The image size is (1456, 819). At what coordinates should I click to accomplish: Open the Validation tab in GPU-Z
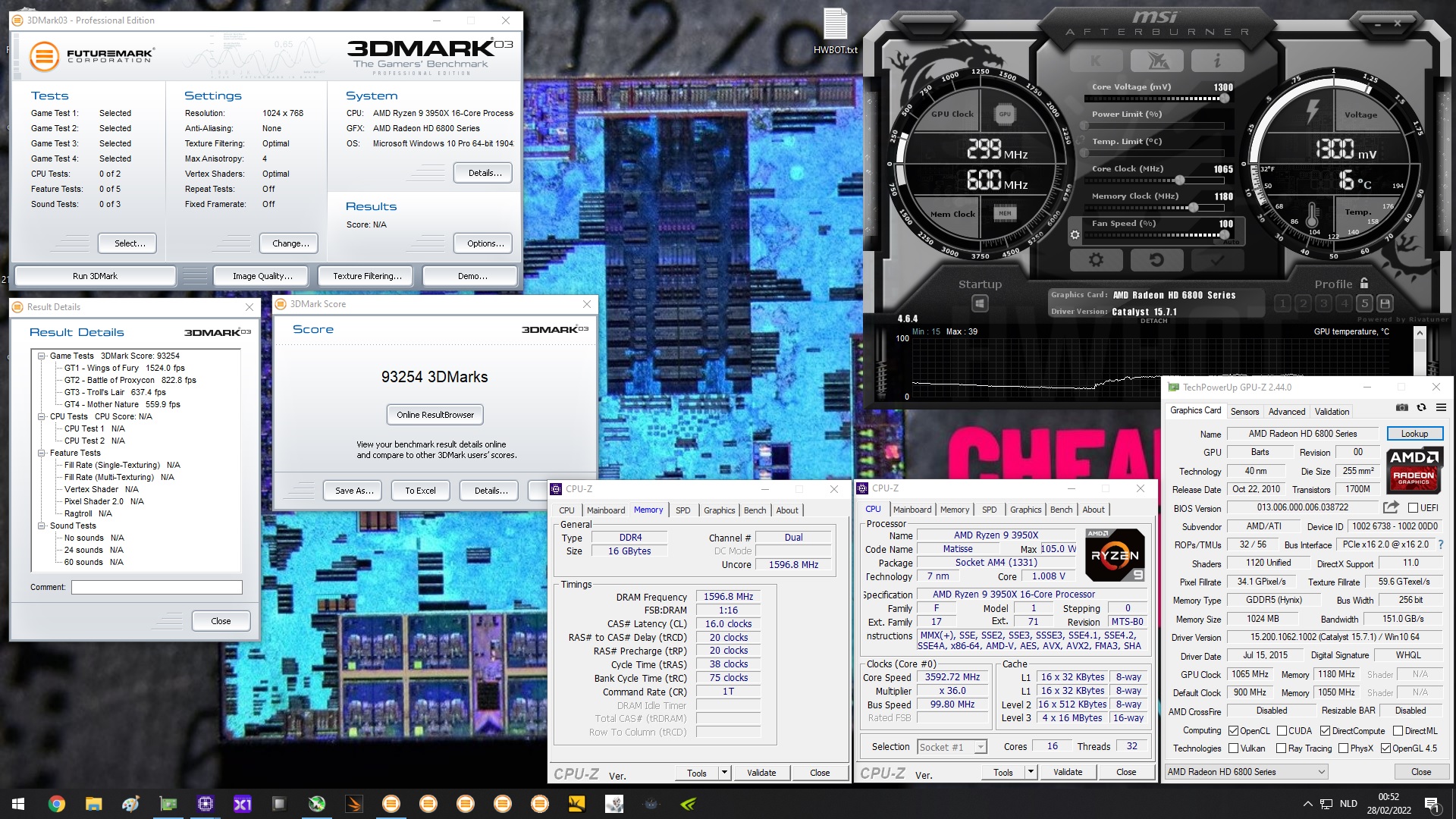point(1332,412)
